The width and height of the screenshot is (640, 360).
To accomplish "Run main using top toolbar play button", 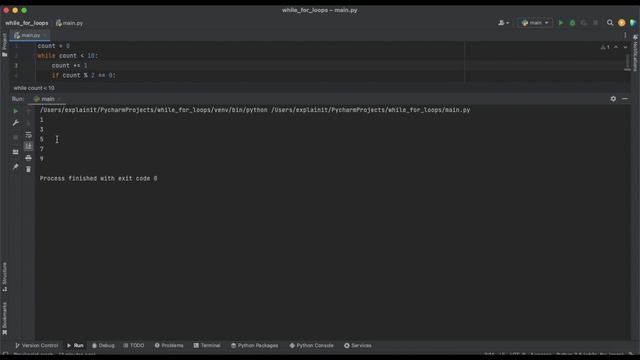I will tap(561, 23).
